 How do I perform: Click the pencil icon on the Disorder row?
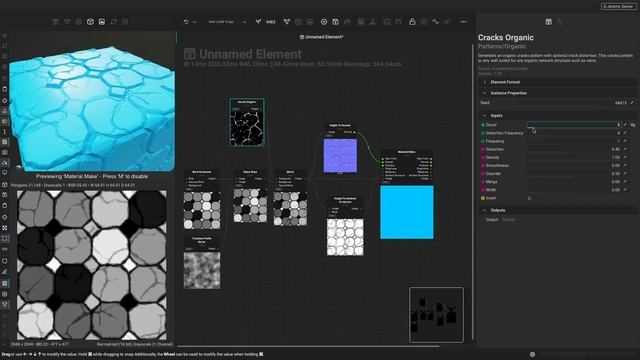[x=625, y=173]
